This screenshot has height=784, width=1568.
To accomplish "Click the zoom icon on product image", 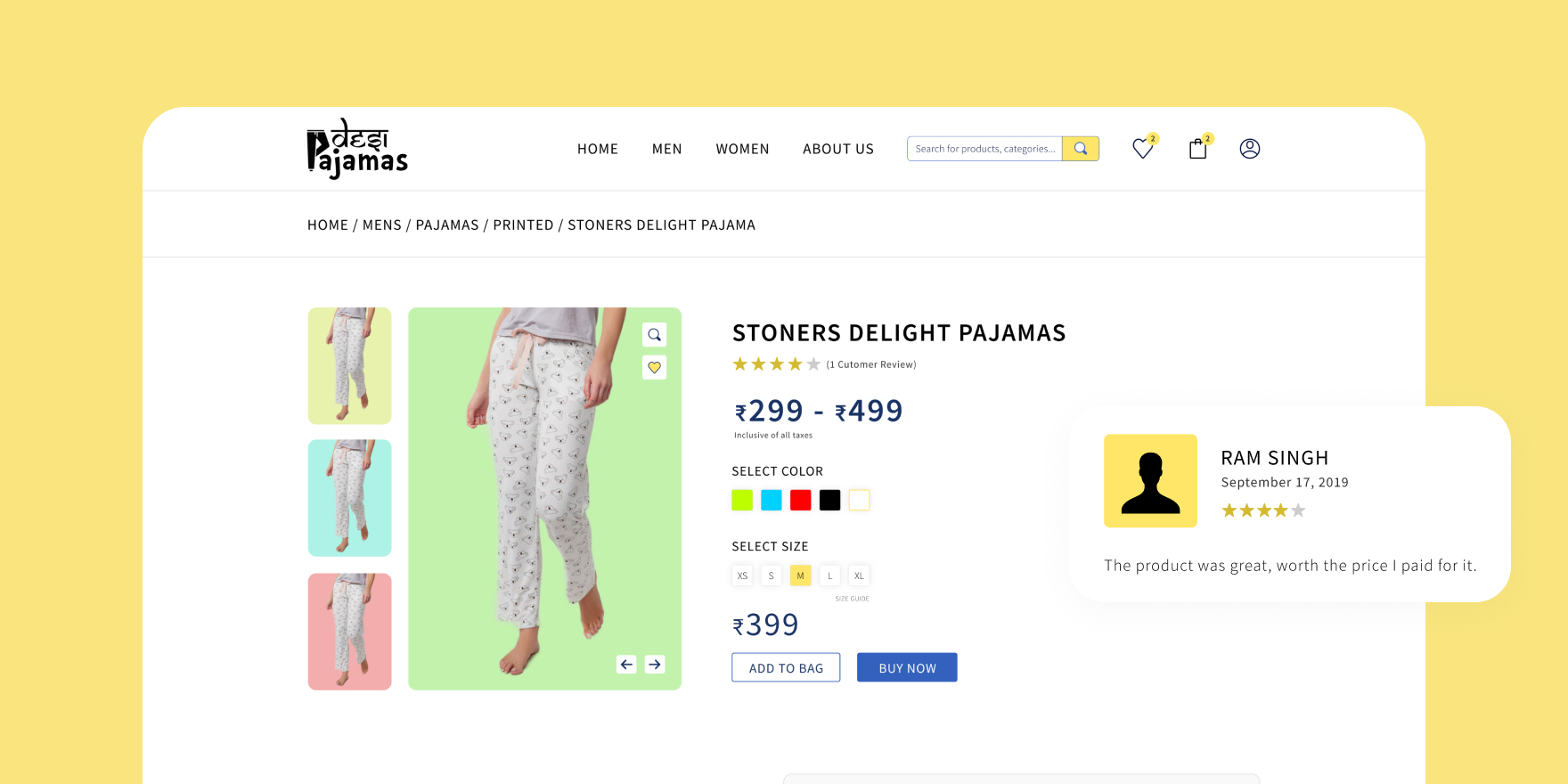I will (x=655, y=335).
